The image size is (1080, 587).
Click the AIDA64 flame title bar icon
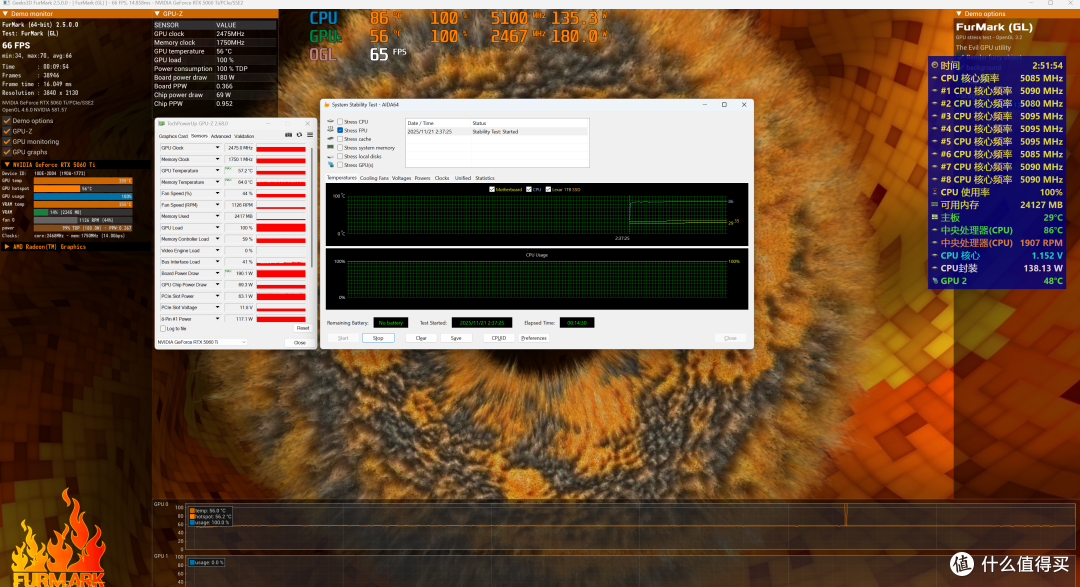click(327, 105)
